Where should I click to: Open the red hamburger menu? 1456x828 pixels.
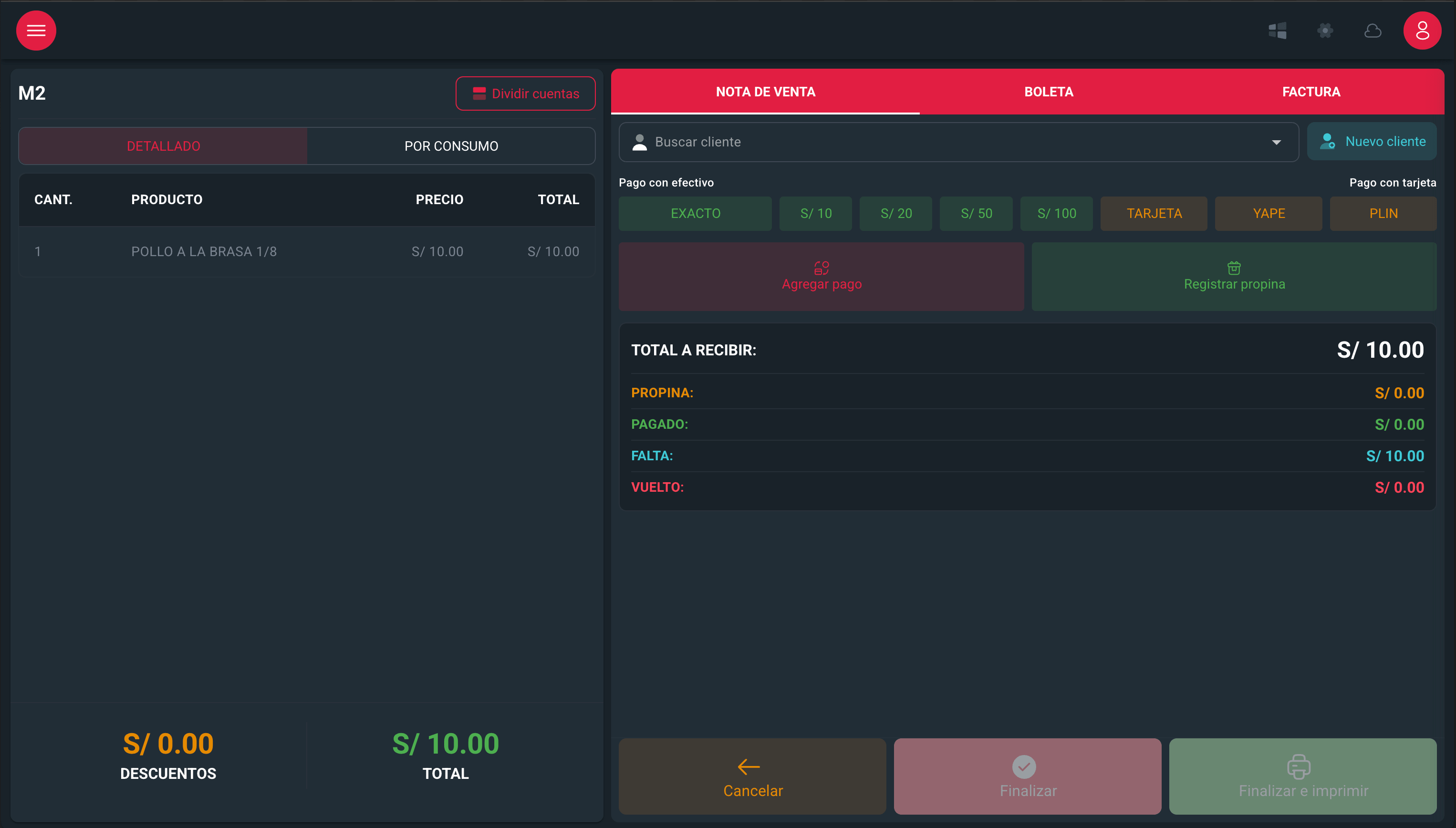(x=36, y=31)
